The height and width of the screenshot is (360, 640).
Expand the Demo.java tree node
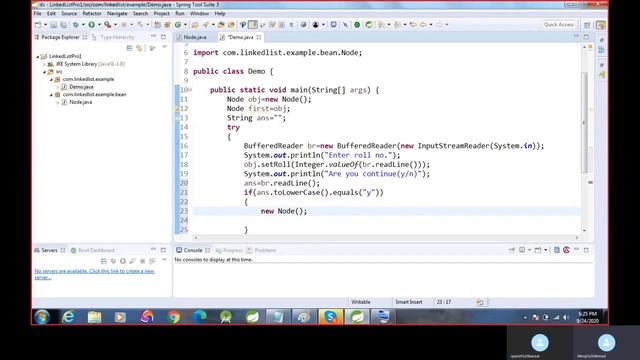pos(58,87)
